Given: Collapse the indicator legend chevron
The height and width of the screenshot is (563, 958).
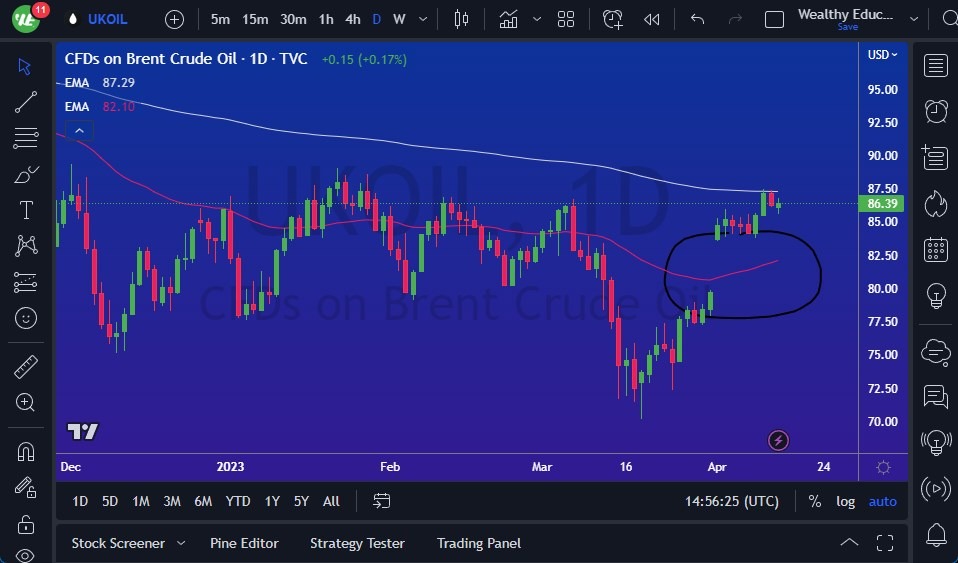Looking at the screenshot, I should click(x=79, y=131).
